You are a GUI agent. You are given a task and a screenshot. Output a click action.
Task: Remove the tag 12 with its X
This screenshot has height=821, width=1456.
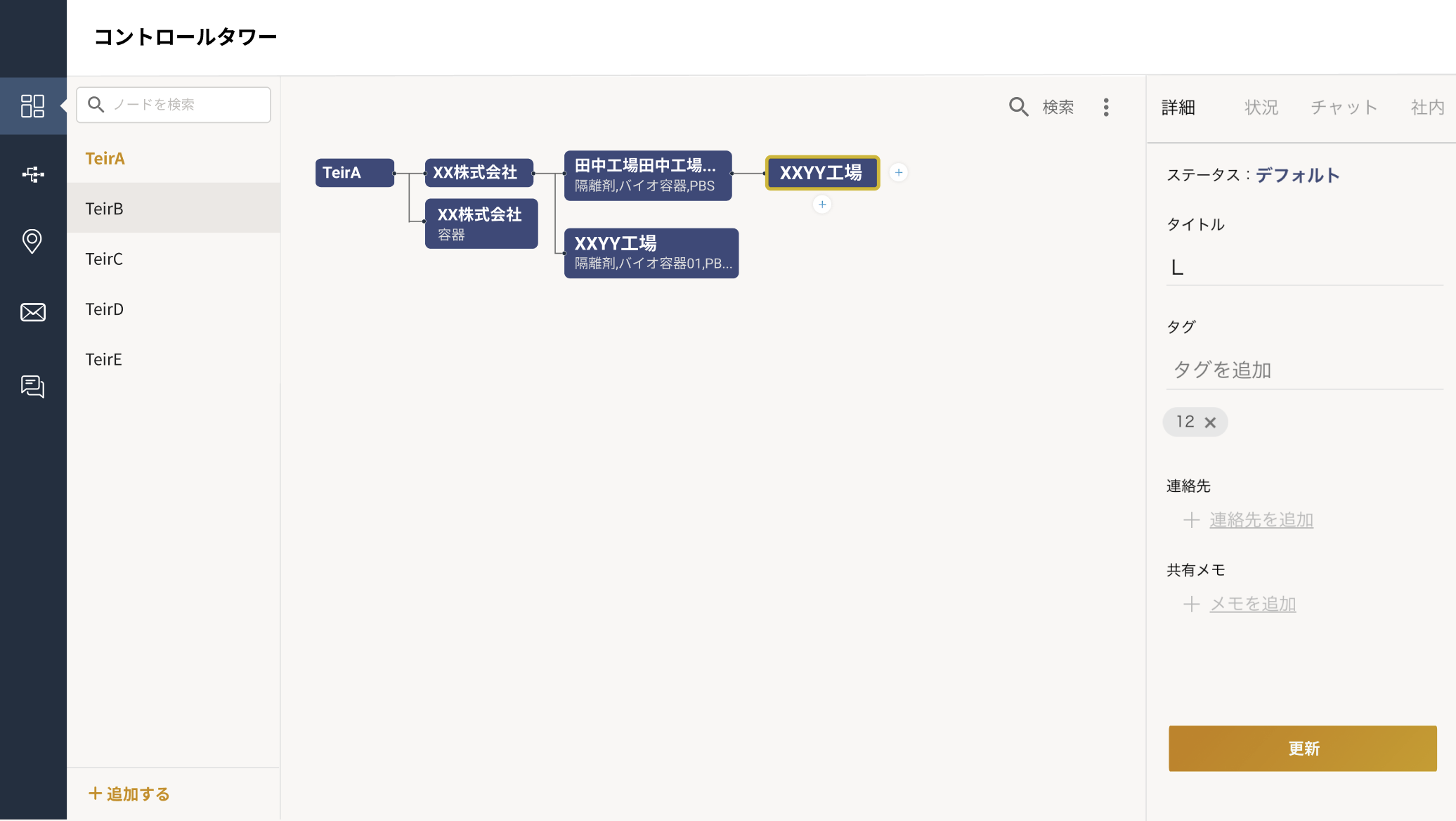1210,422
